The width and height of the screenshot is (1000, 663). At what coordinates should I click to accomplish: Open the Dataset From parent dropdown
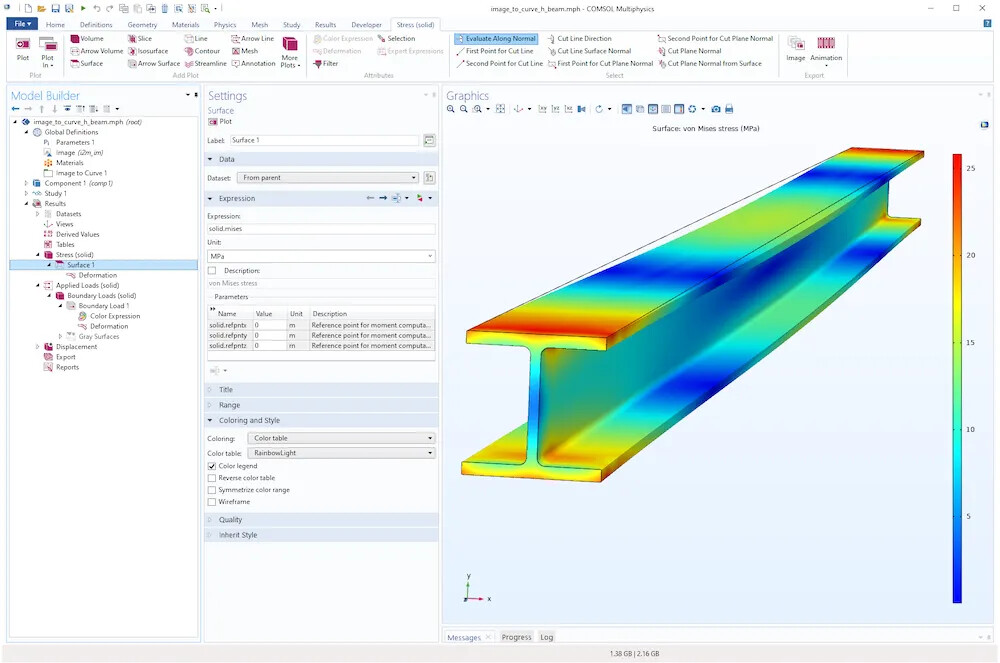click(x=328, y=178)
